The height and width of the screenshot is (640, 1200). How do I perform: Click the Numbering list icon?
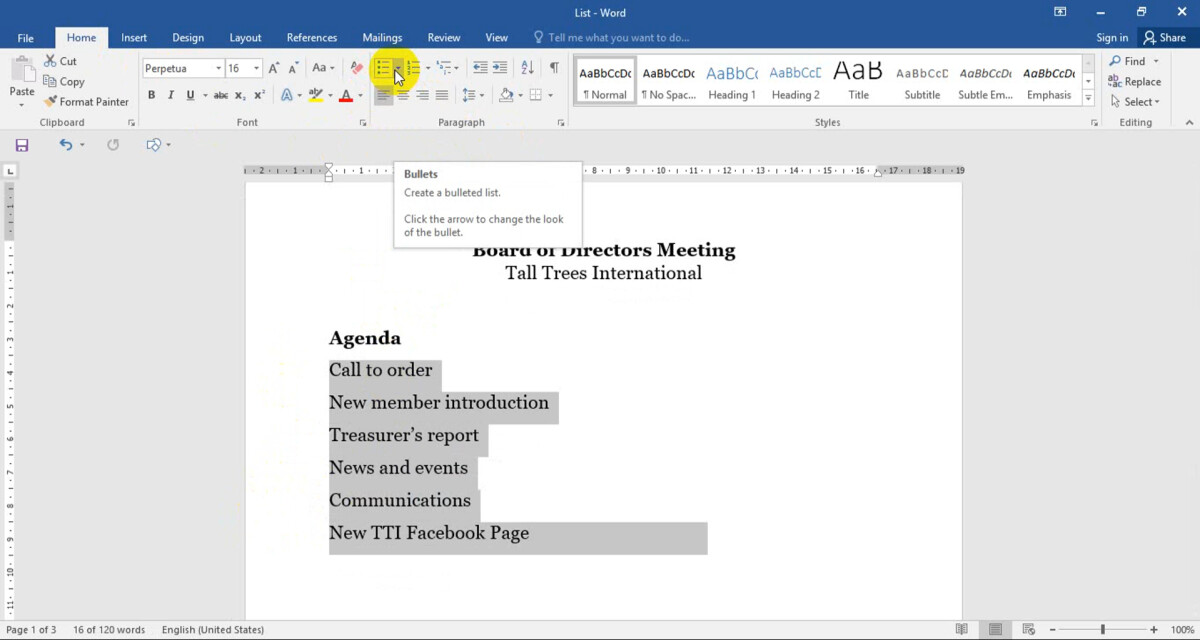pos(412,68)
